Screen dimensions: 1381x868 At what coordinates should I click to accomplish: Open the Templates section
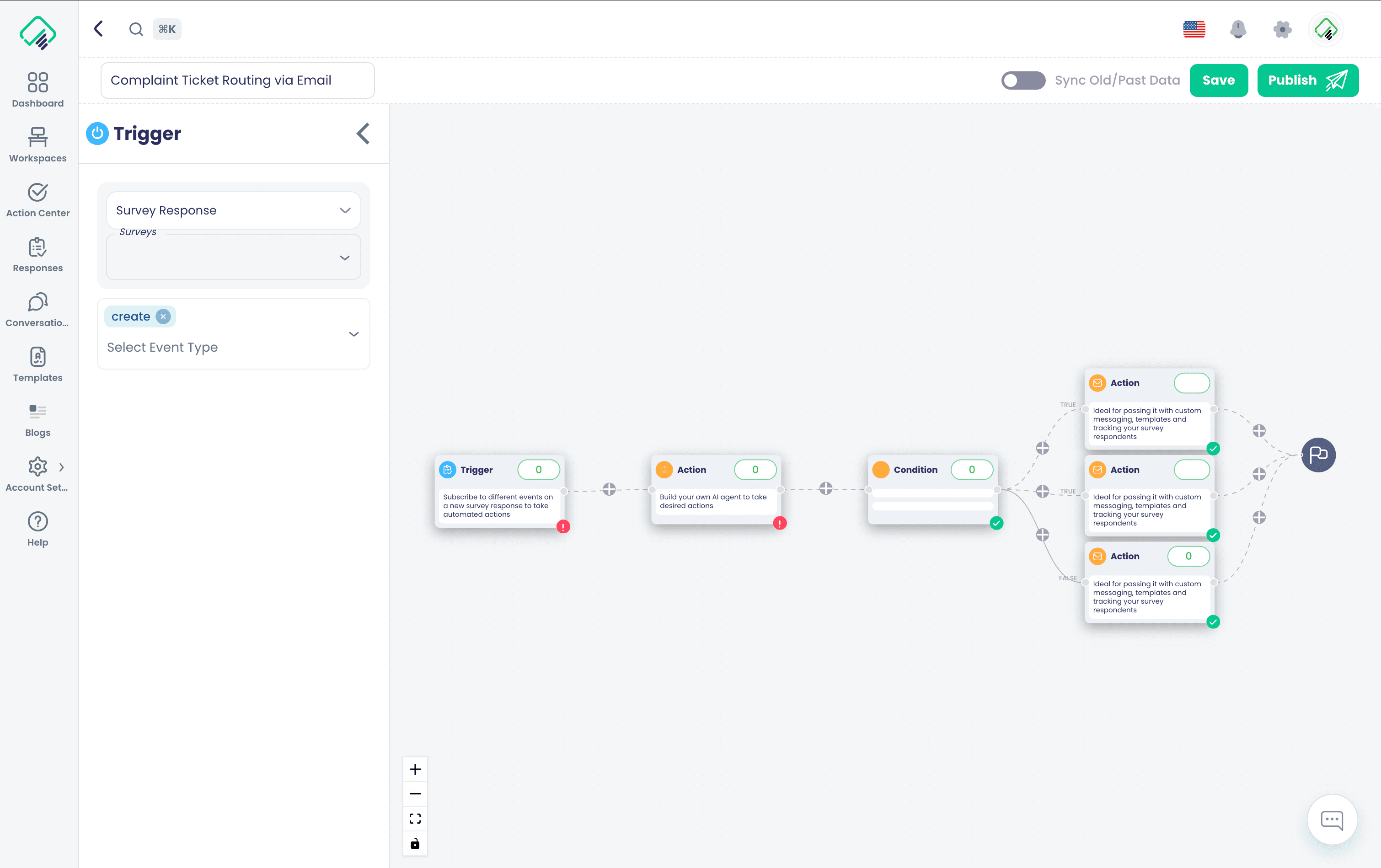(x=37, y=364)
